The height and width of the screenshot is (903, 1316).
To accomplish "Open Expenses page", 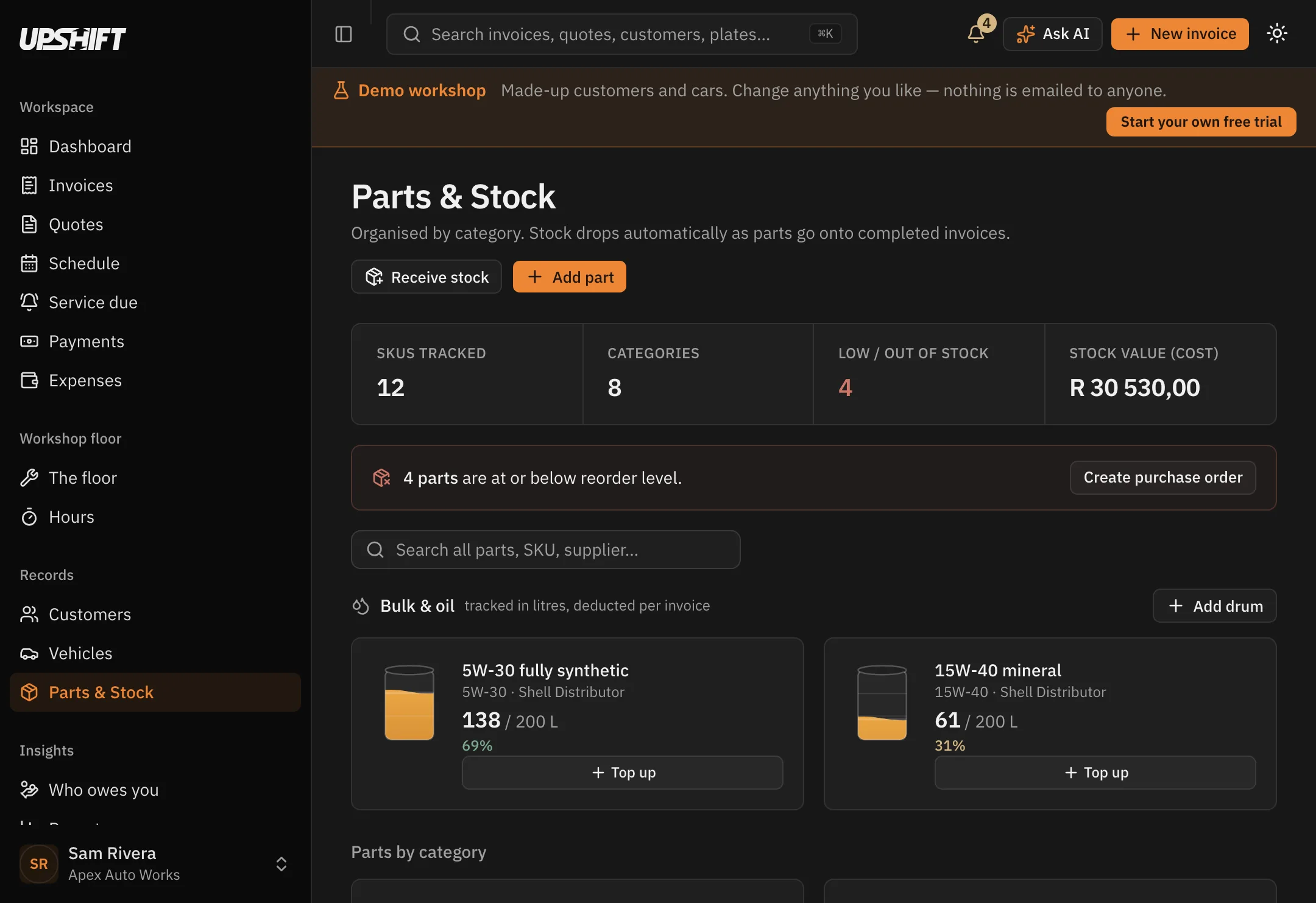I will coord(155,380).
